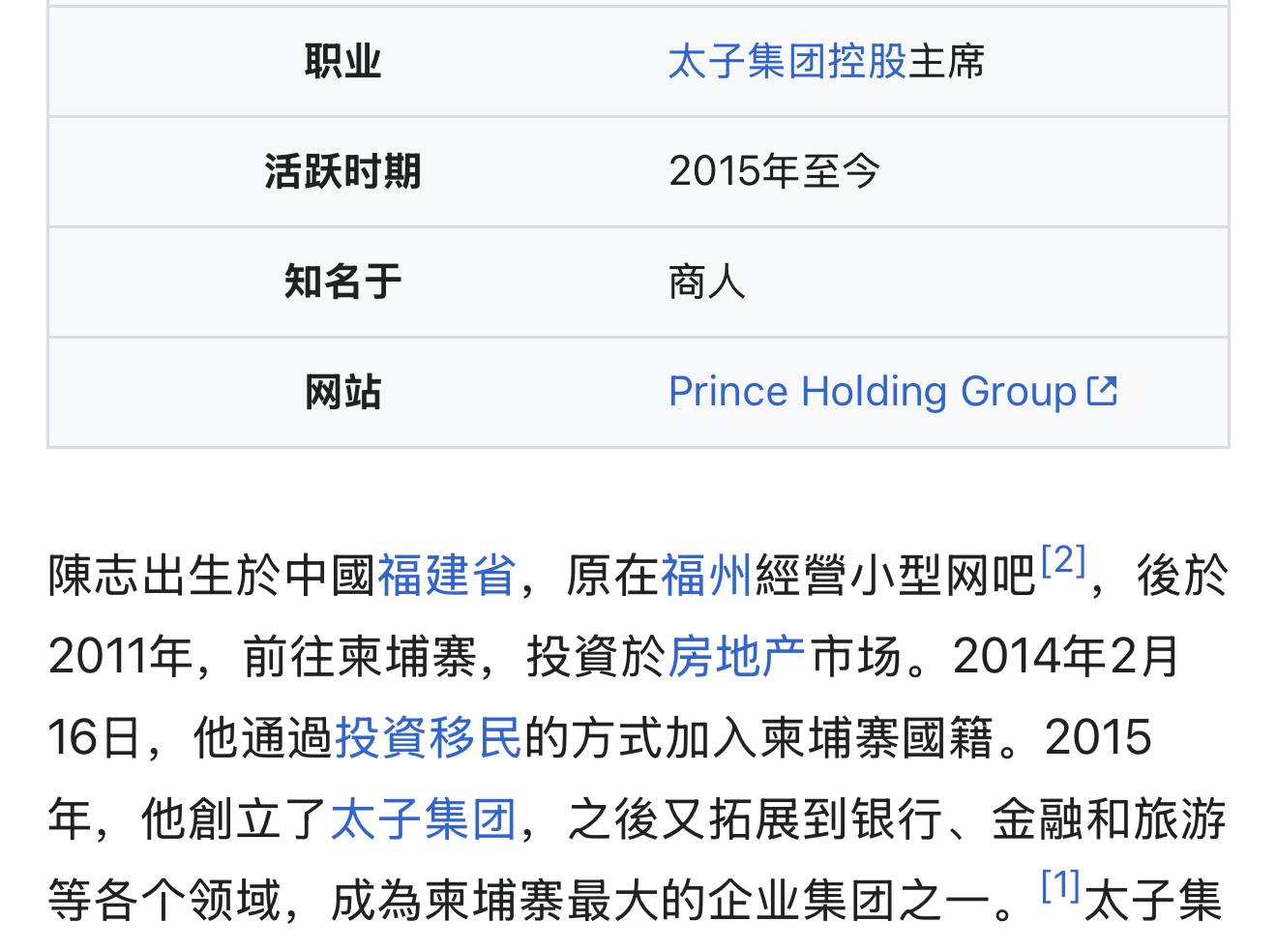Follow the 福建省 link

click(446, 576)
